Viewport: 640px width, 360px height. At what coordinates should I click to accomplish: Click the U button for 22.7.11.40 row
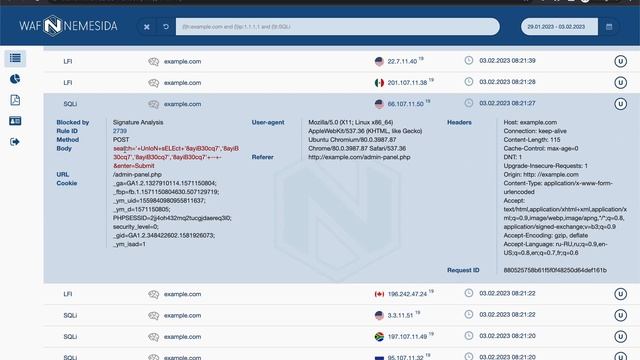[x=620, y=61]
